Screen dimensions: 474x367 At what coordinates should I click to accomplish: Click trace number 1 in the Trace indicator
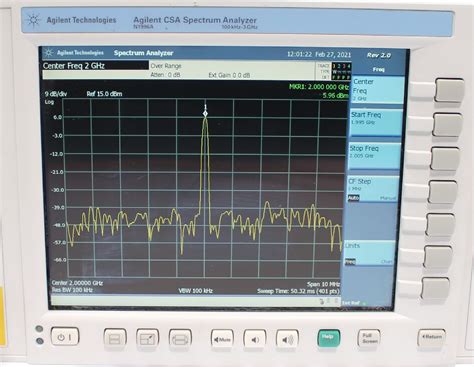pyautogui.click(x=334, y=66)
